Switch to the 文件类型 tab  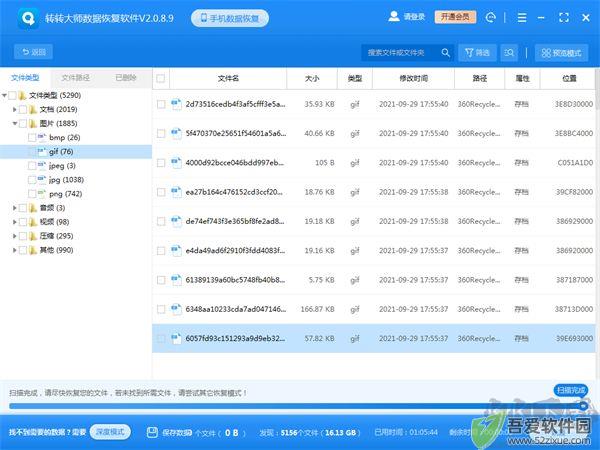click(x=25, y=78)
